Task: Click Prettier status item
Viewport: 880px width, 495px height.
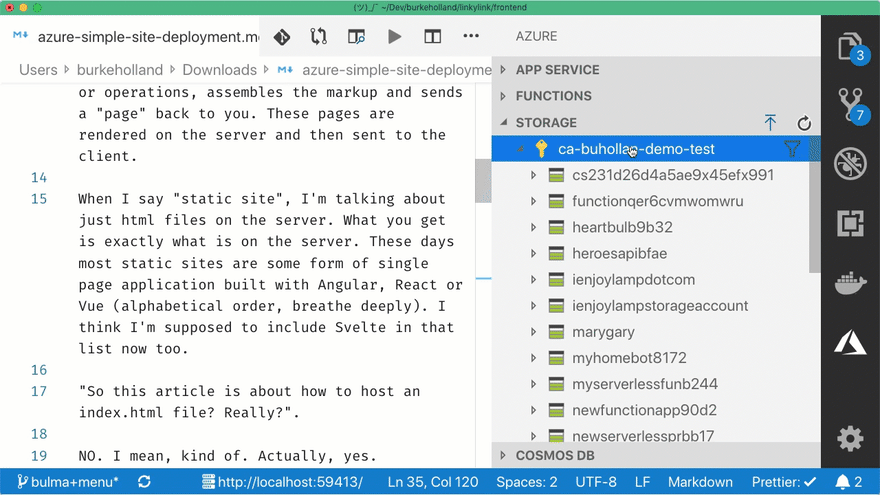Action: (784, 482)
